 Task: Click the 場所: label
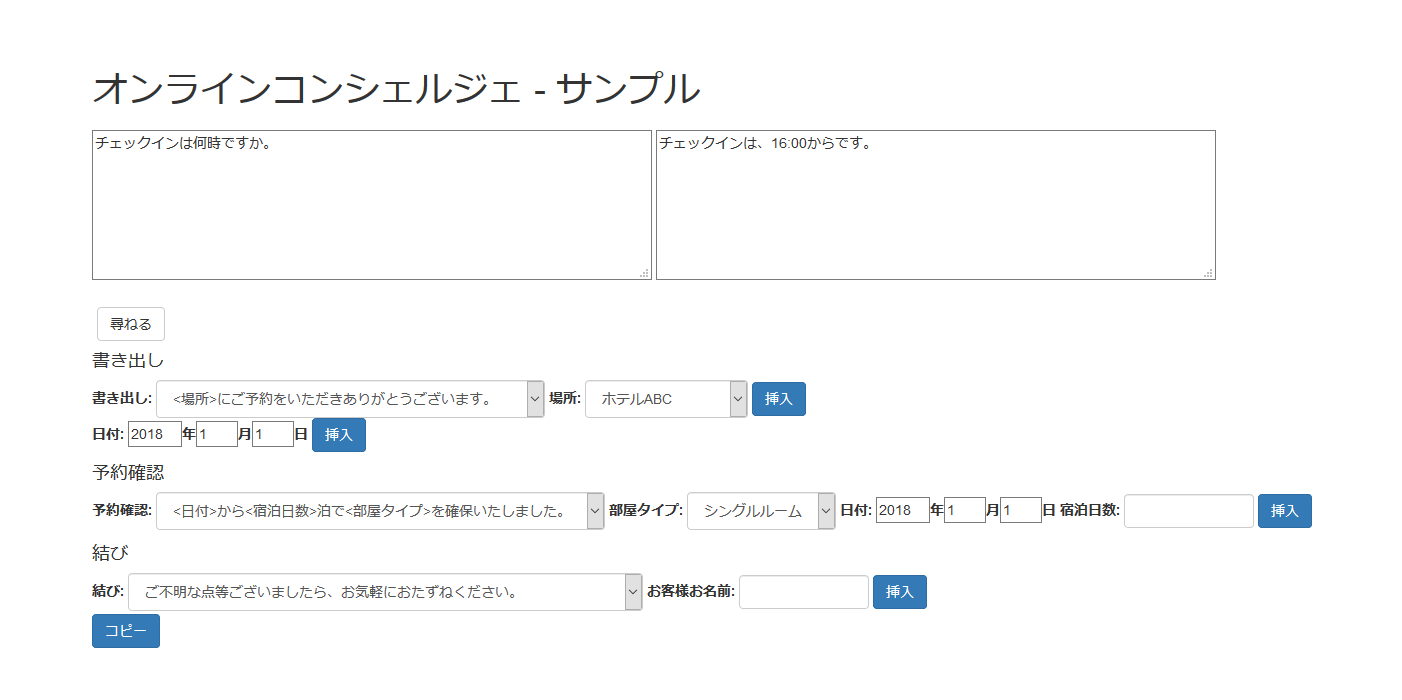pos(565,399)
